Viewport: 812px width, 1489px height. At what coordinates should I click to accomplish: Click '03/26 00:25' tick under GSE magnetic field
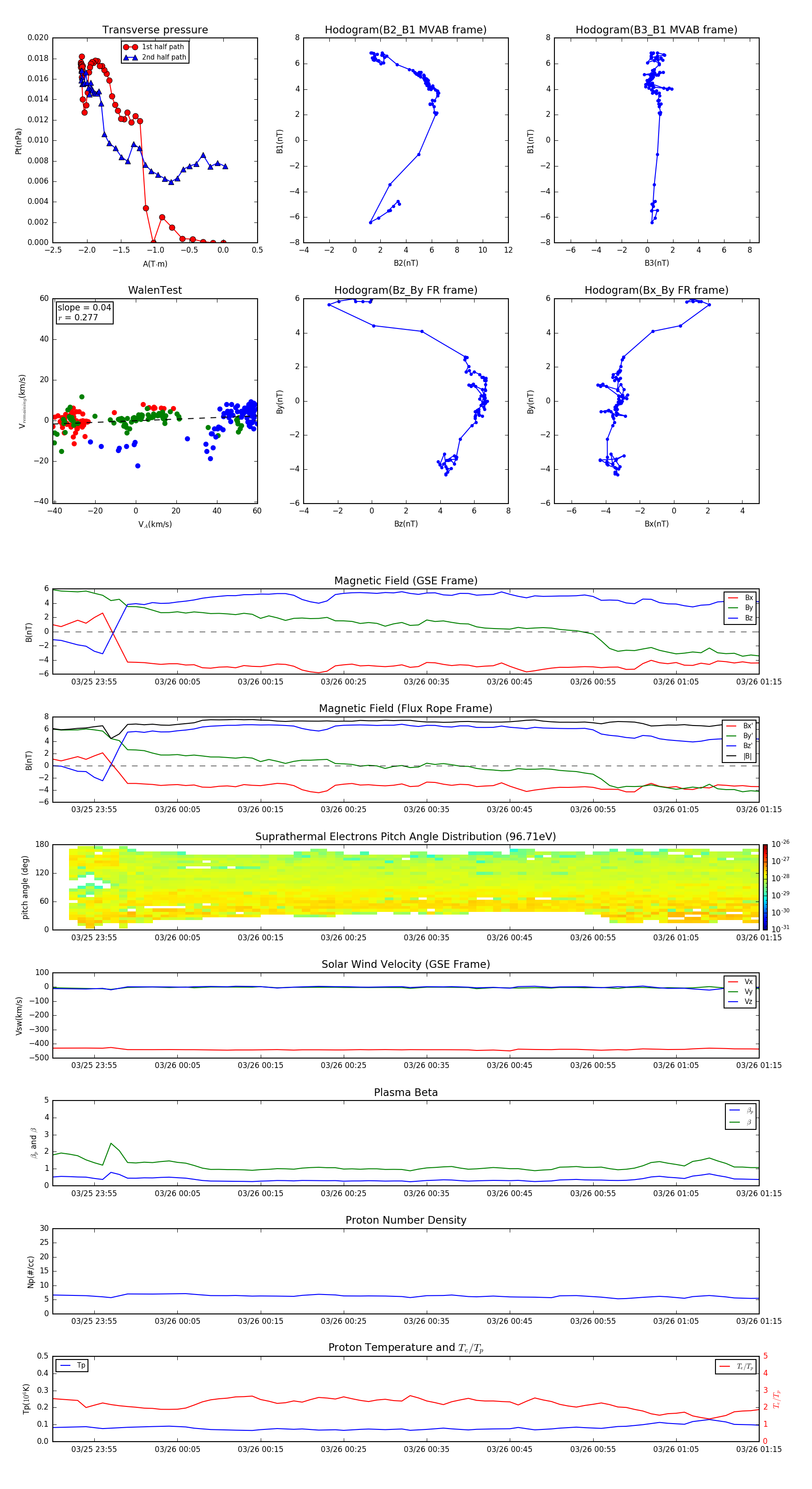(343, 682)
